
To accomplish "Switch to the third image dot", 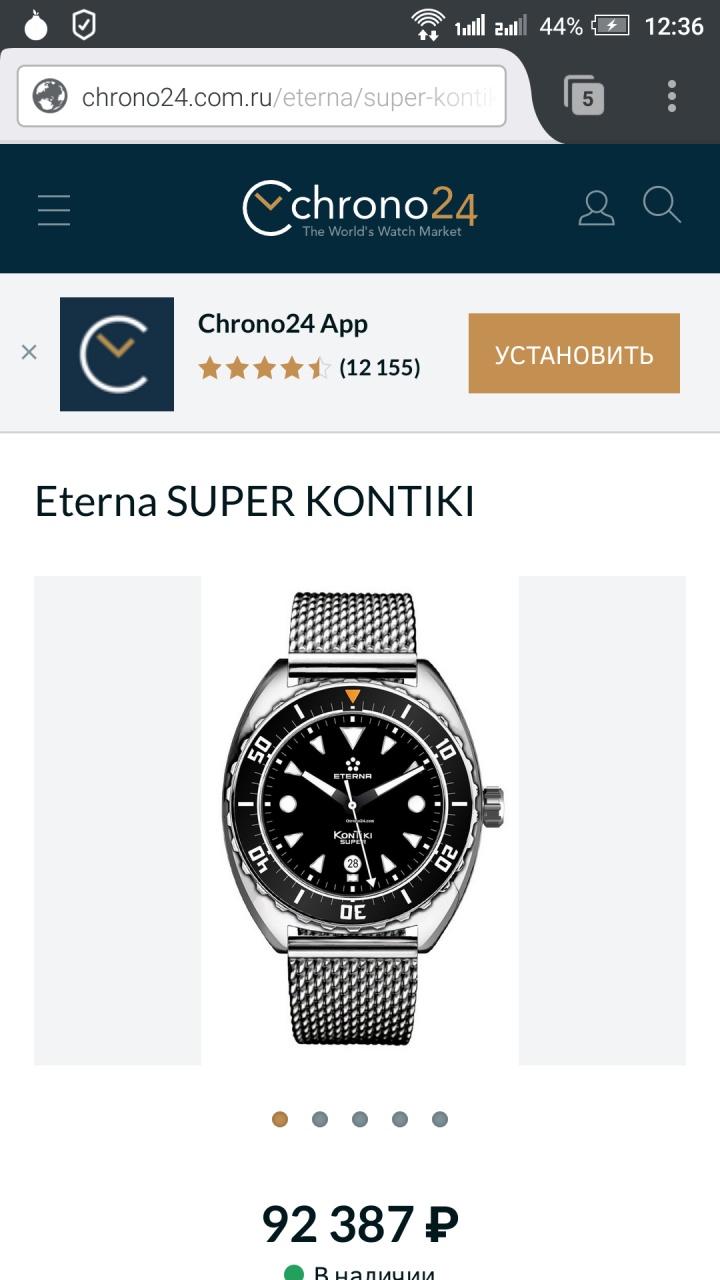I will pos(360,1119).
